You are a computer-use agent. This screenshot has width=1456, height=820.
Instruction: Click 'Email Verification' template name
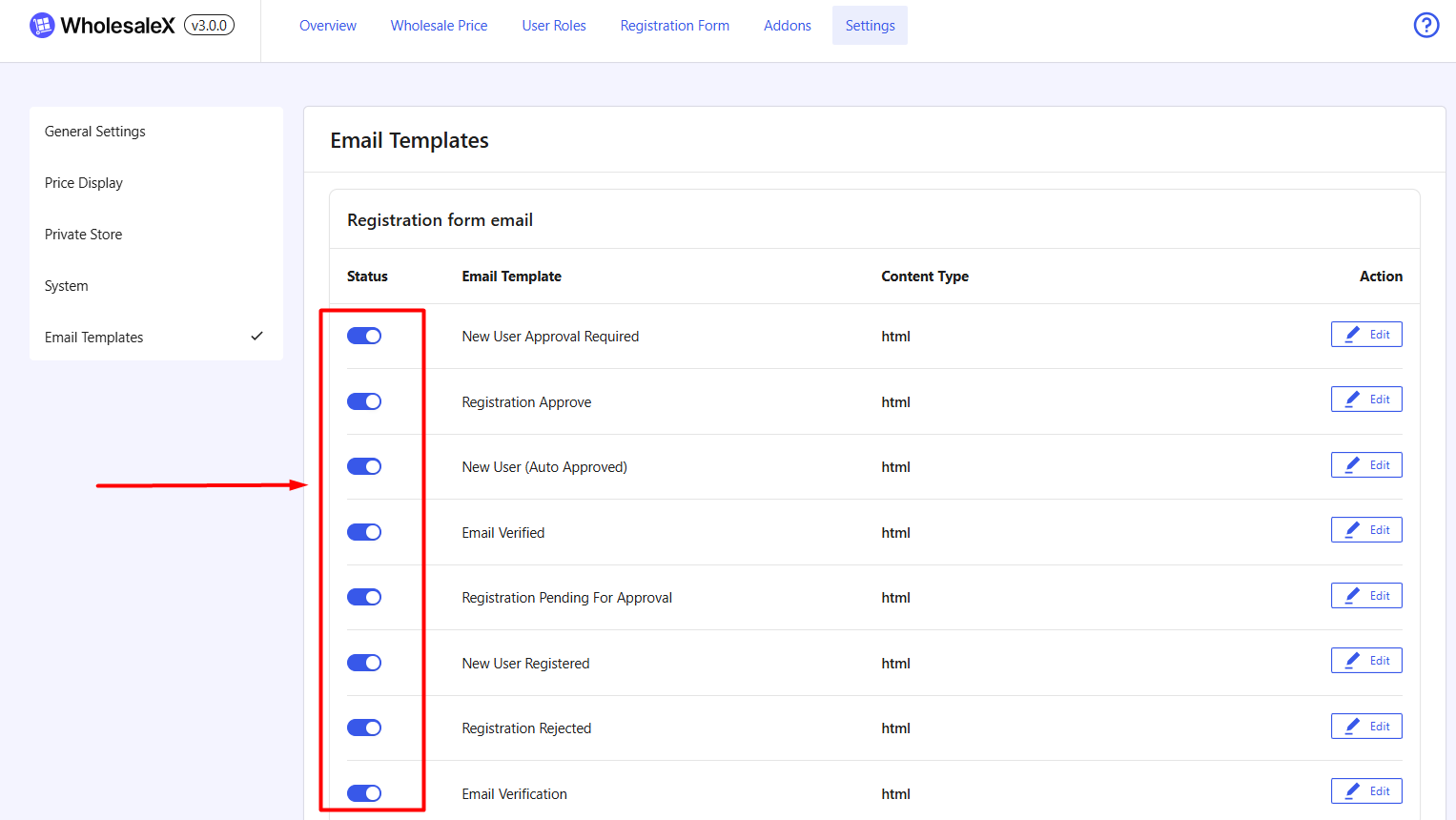coord(514,794)
